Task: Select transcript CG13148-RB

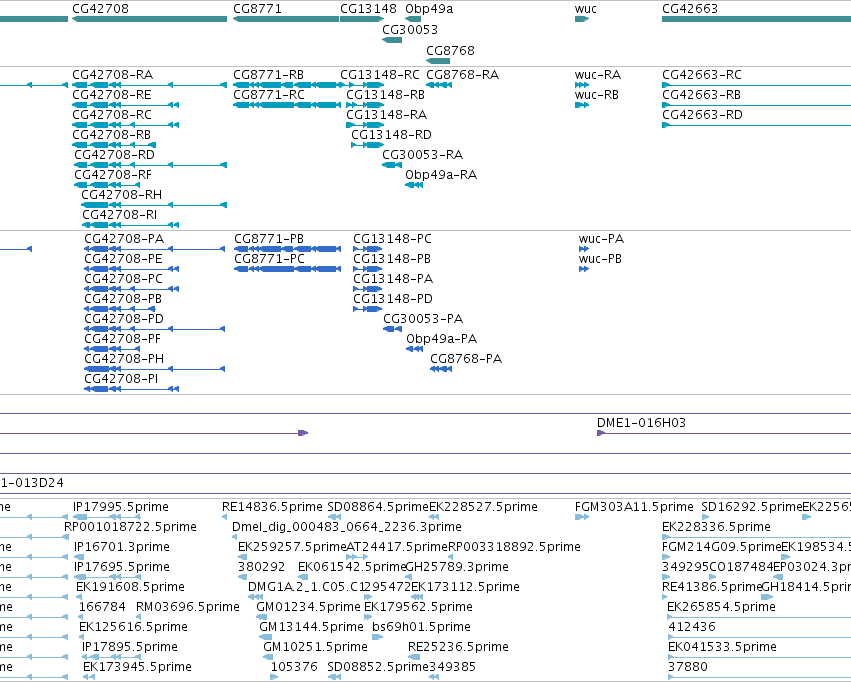Action: (385, 95)
